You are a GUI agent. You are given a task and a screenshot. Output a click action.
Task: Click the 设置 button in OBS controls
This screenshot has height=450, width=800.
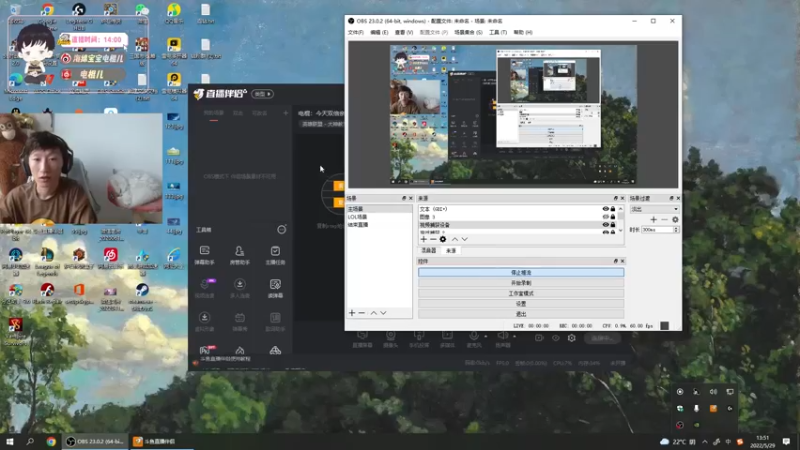[x=521, y=304]
